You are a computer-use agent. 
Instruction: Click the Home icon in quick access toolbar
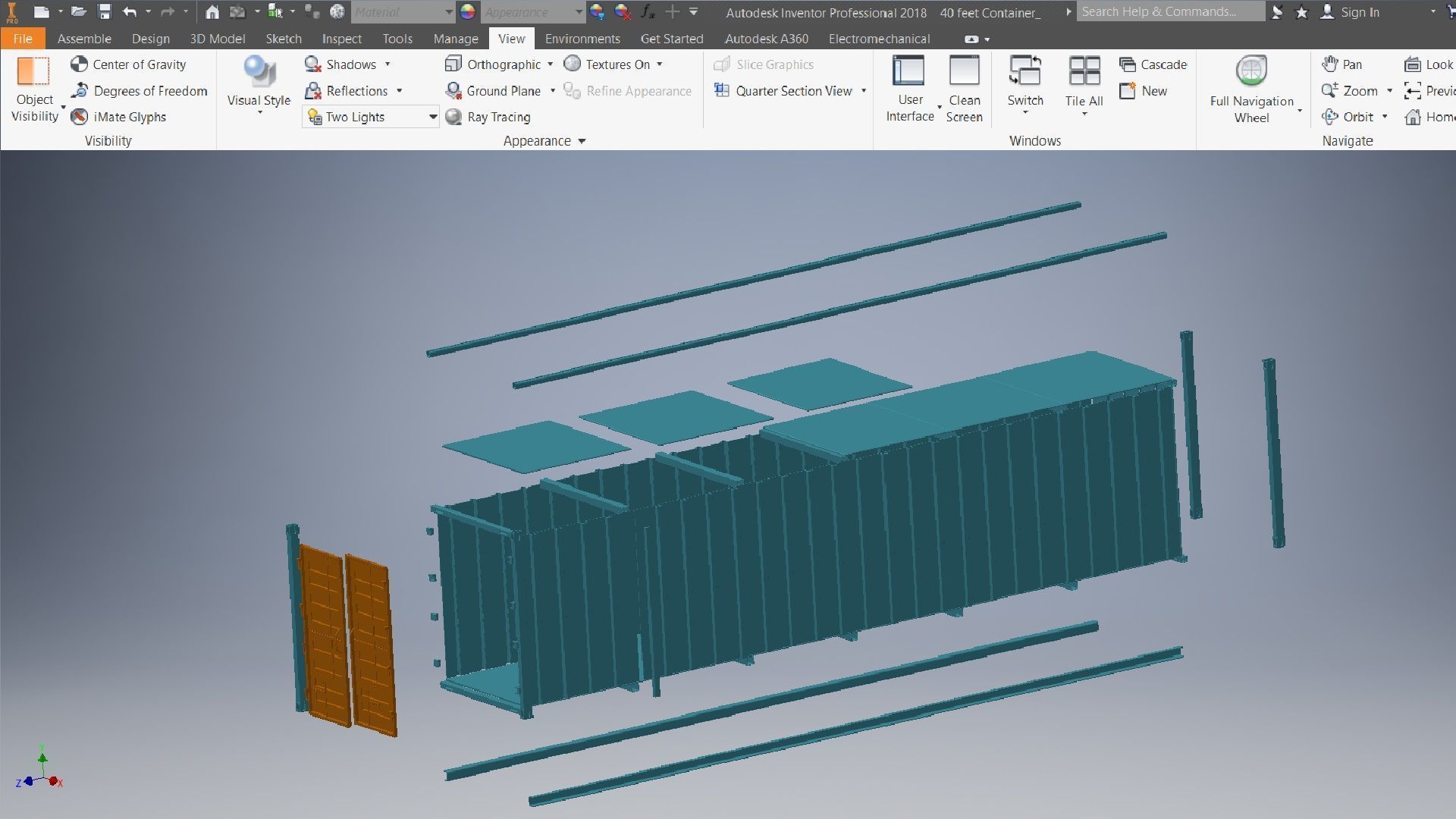212,12
